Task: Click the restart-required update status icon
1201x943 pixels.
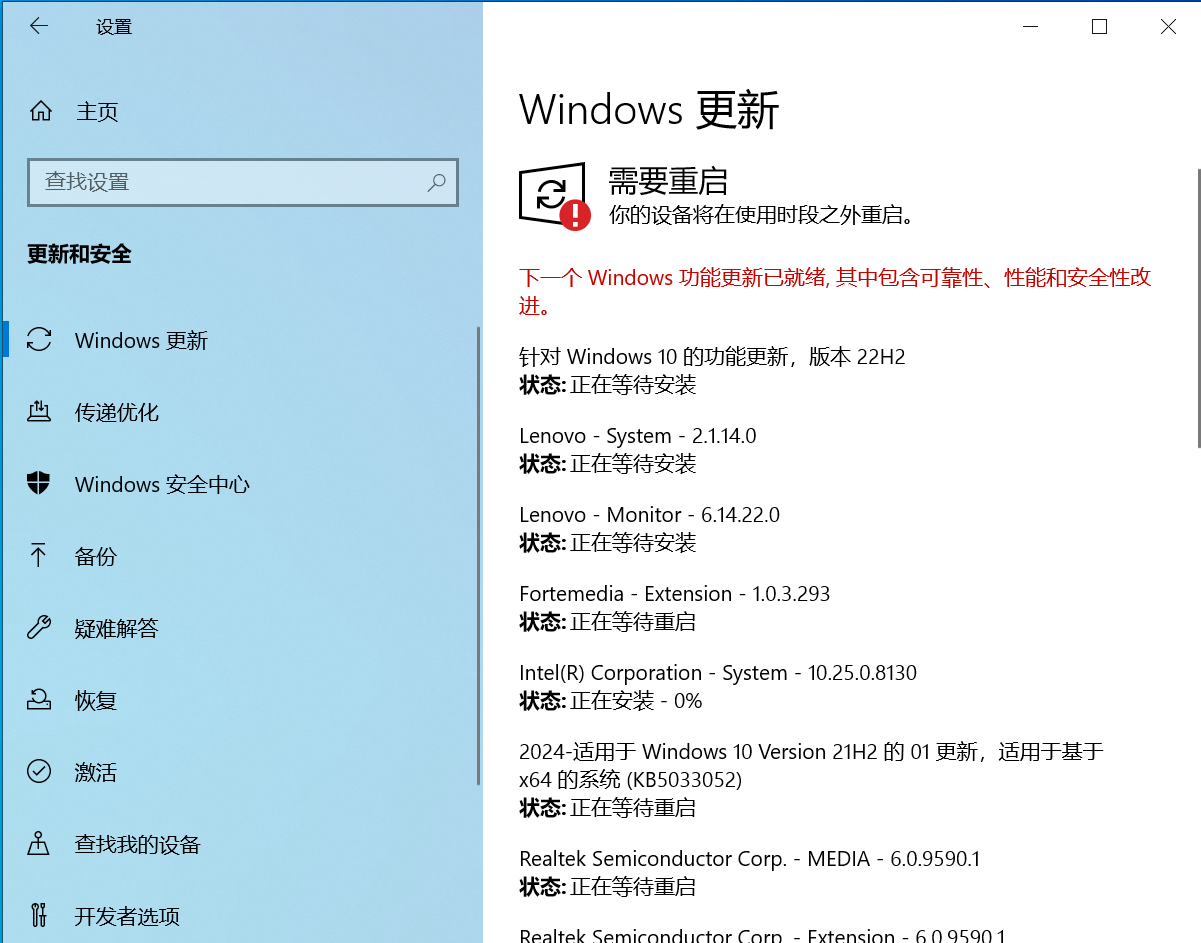Action: (555, 196)
